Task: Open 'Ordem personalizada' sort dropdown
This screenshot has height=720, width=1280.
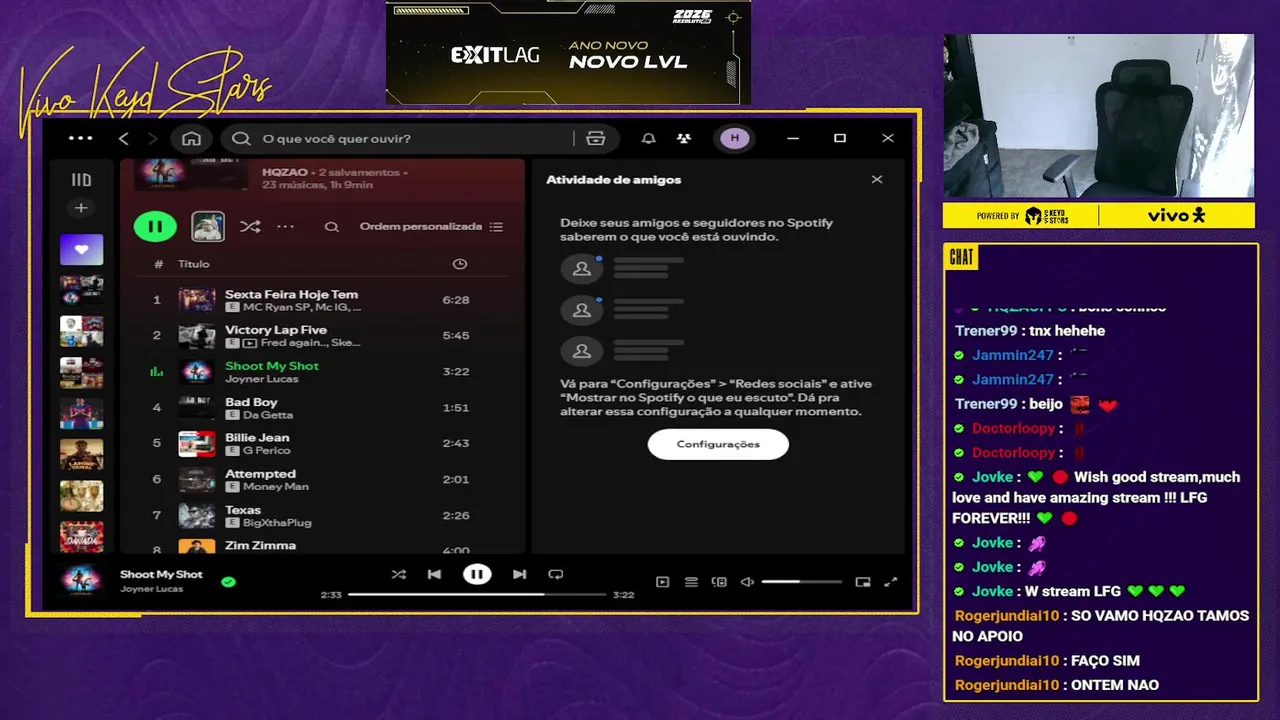Action: (x=431, y=227)
